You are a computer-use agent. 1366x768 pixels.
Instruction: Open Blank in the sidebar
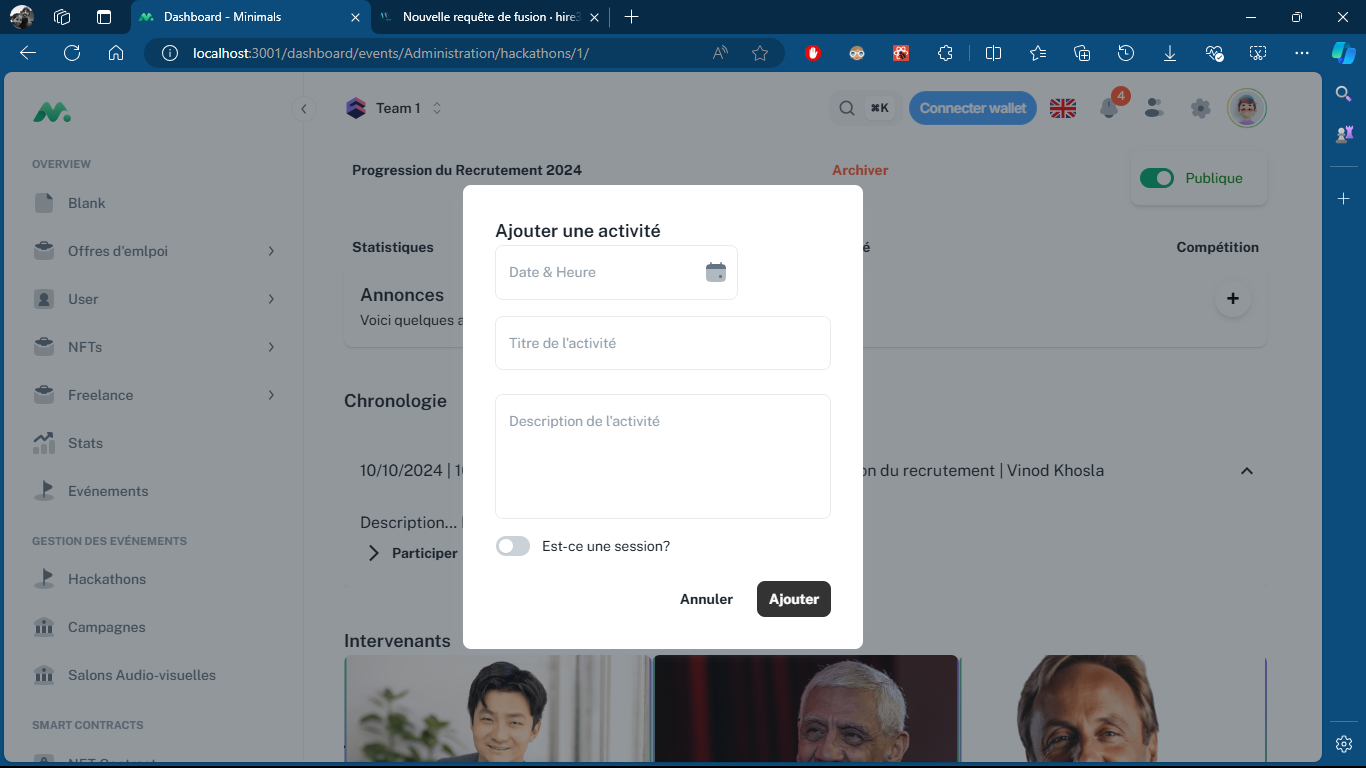pyautogui.click(x=154, y=203)
